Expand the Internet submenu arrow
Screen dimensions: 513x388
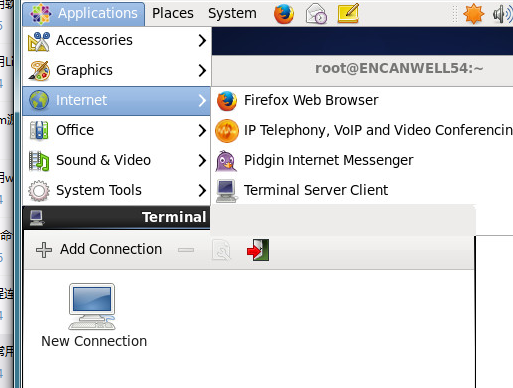[x=202, y=100]
